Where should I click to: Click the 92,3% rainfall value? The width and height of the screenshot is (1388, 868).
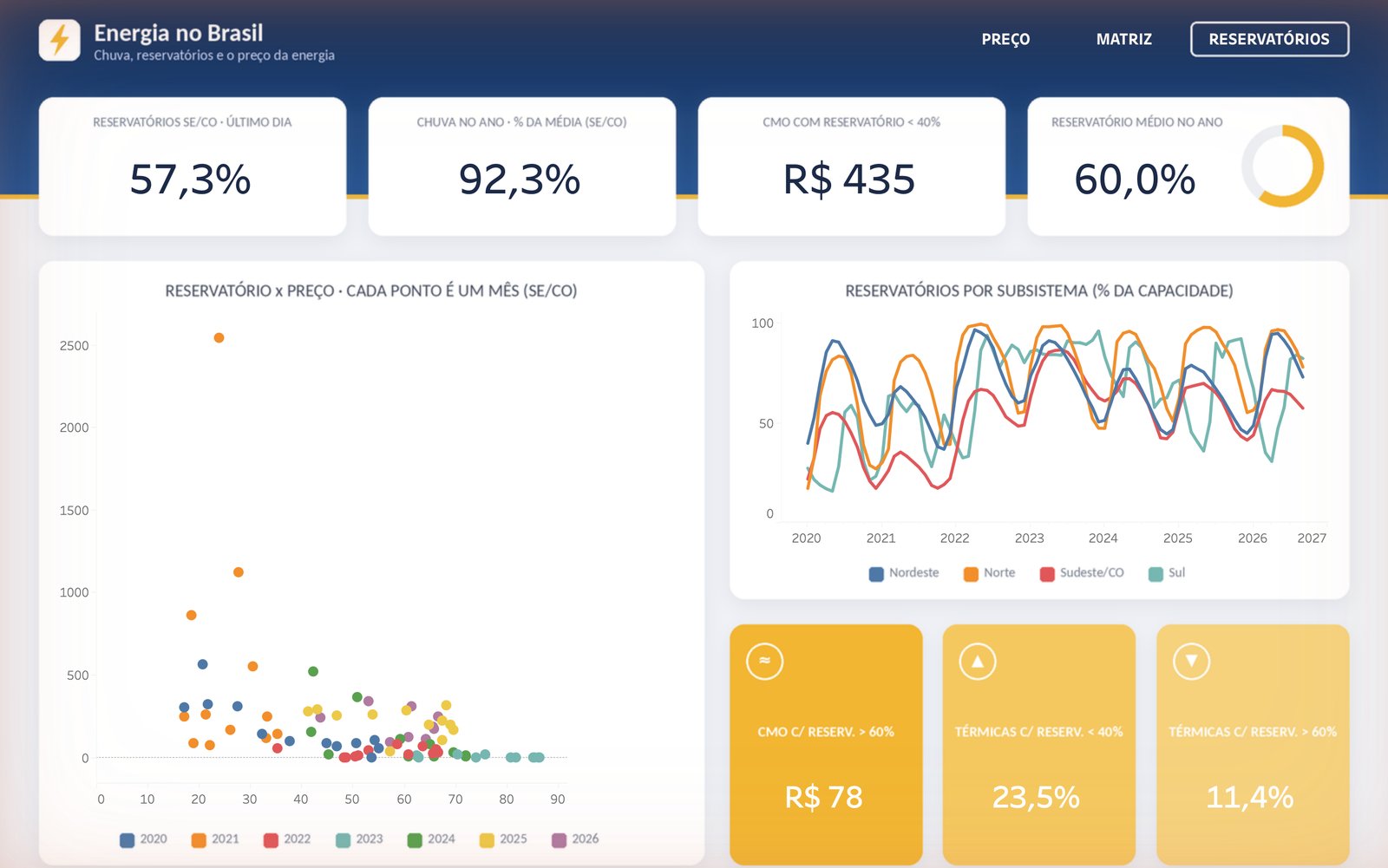pyautogui.click(x=520, y=179)
